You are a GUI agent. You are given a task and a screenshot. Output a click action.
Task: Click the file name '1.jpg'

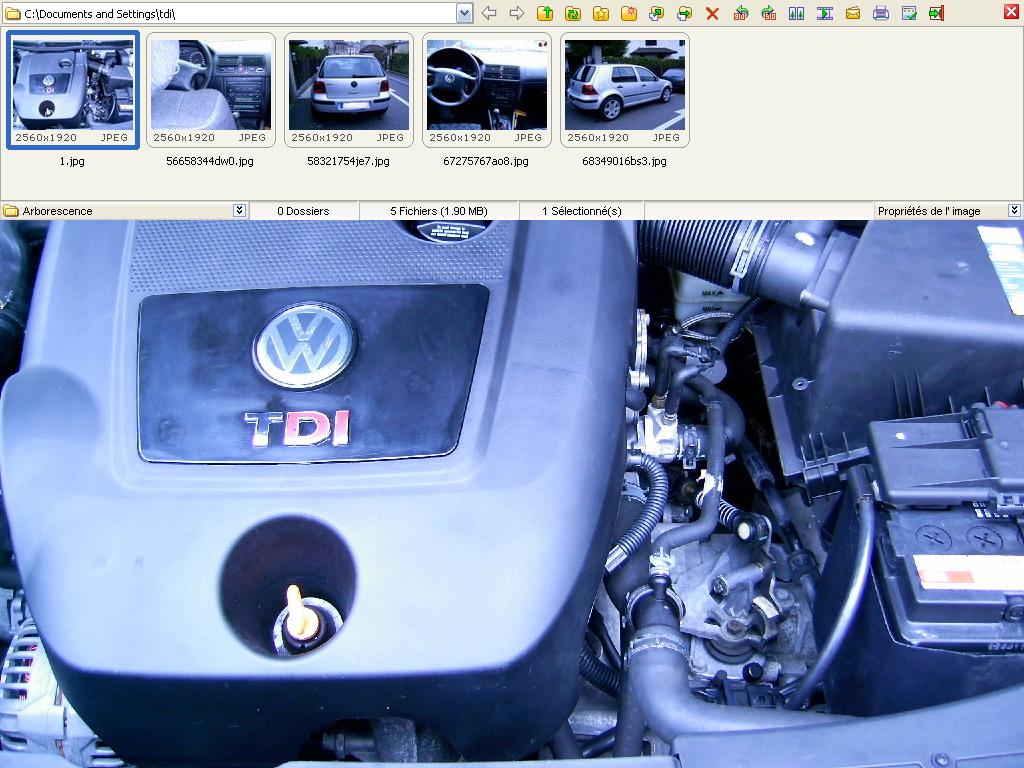[72, 161]
